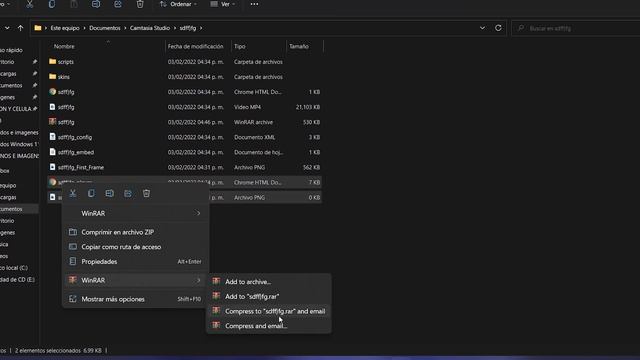
Task: Click the Mostrar más opciones icon
Action: 73,299
